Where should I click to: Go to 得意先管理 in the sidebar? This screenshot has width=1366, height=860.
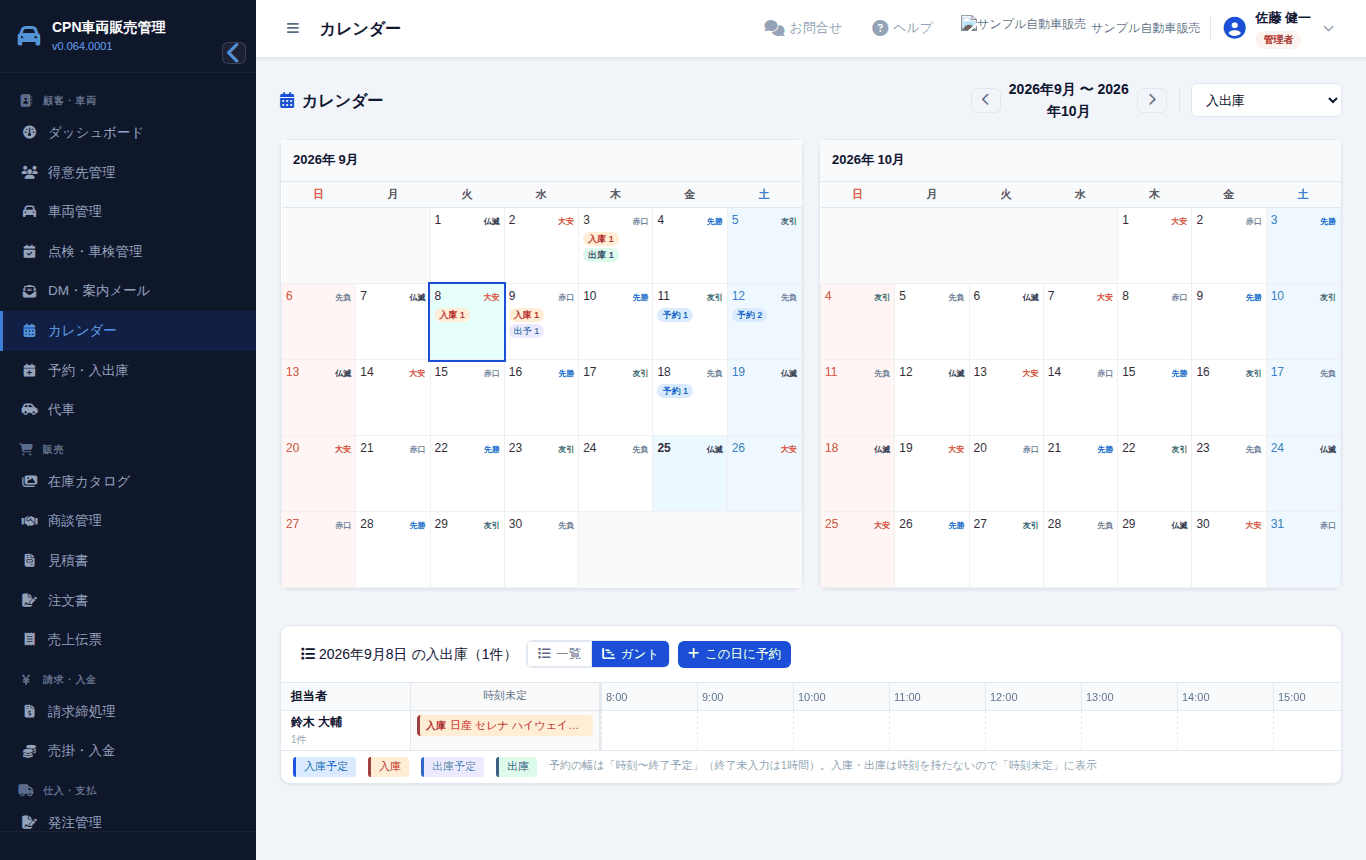pyautogui.click(x=128, y=172)
